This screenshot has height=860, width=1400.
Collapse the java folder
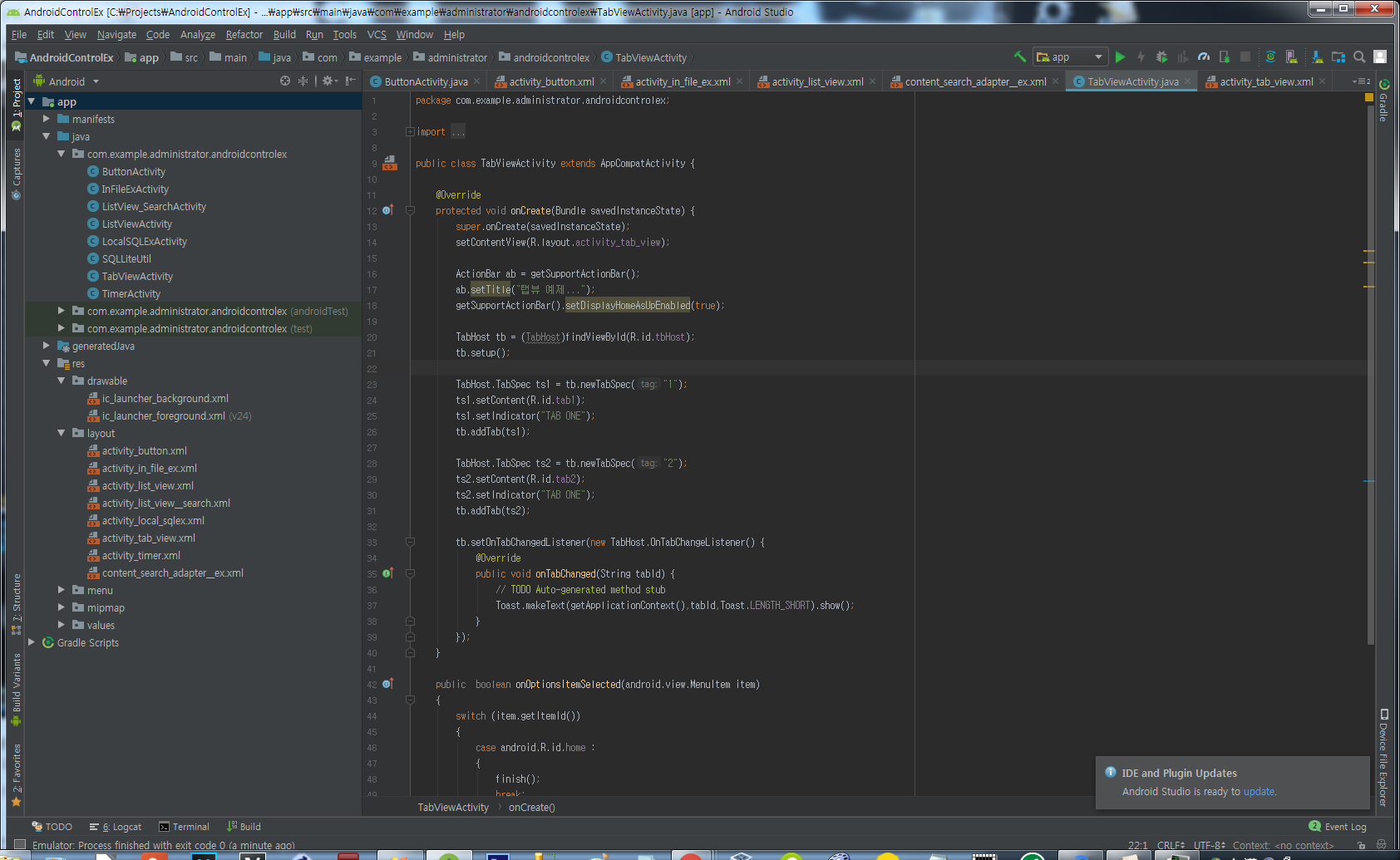tap(47, 136)
